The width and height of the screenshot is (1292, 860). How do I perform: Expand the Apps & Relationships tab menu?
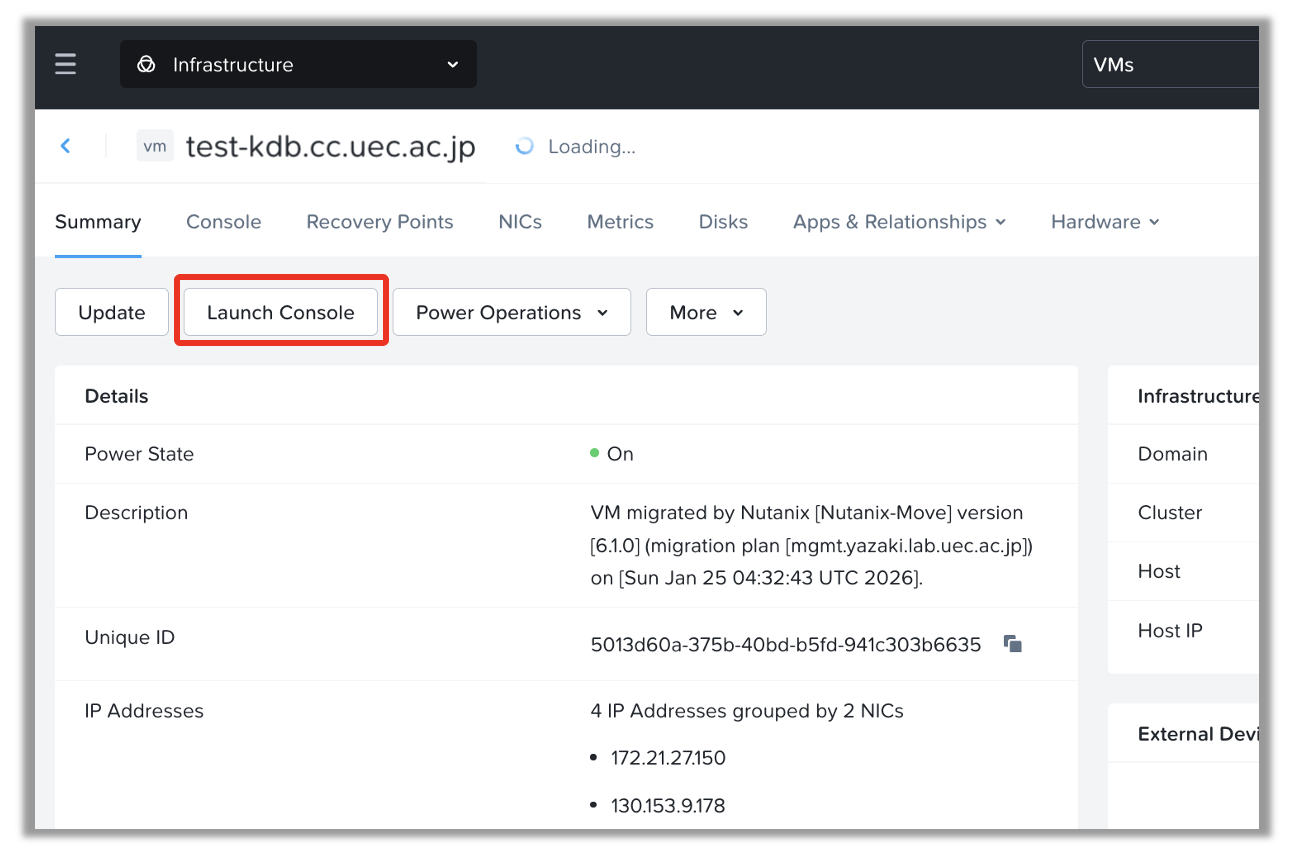[899, 222]
